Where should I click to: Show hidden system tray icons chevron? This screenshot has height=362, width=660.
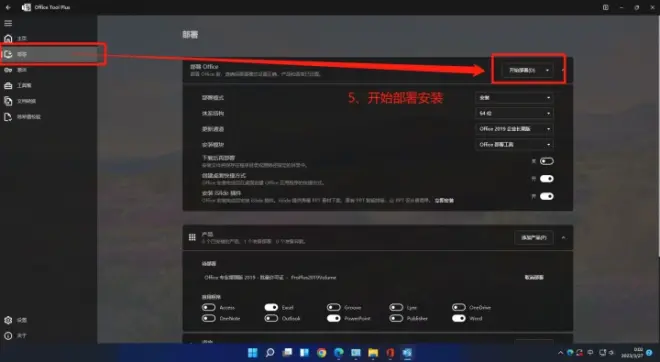click(560, 353)
